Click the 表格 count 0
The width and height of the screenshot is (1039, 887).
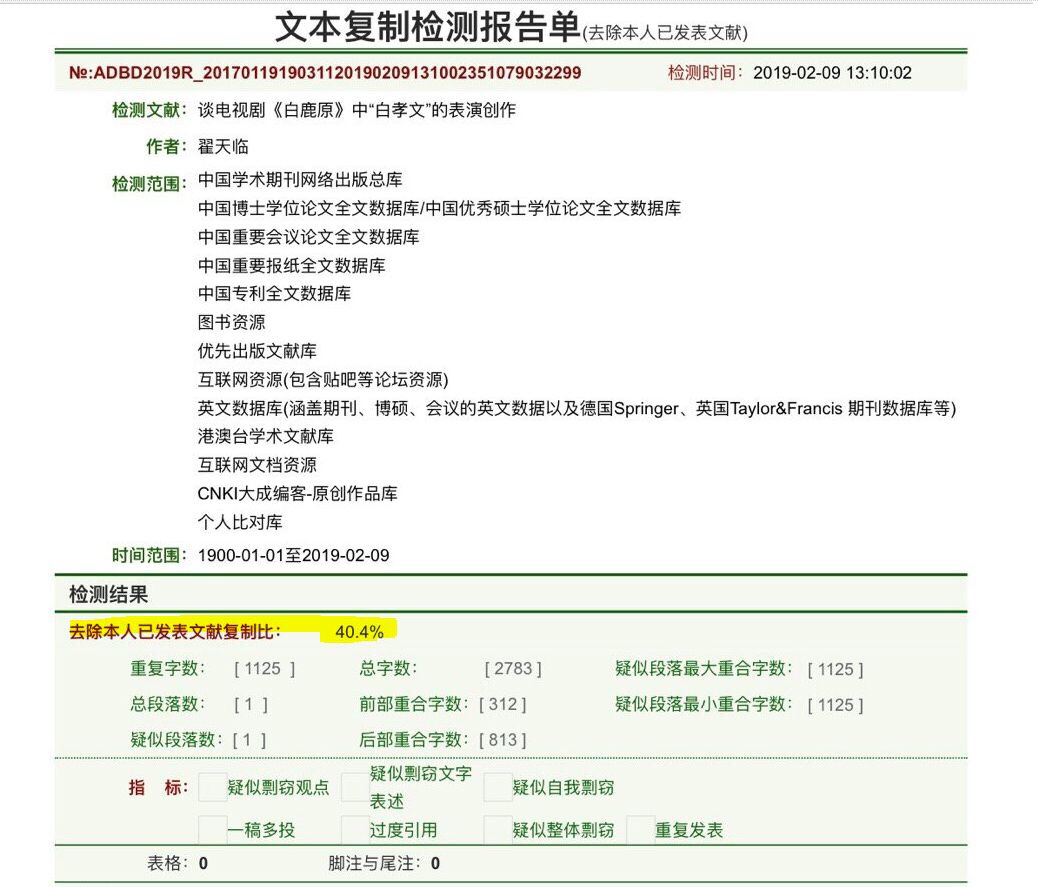point(203,863)
